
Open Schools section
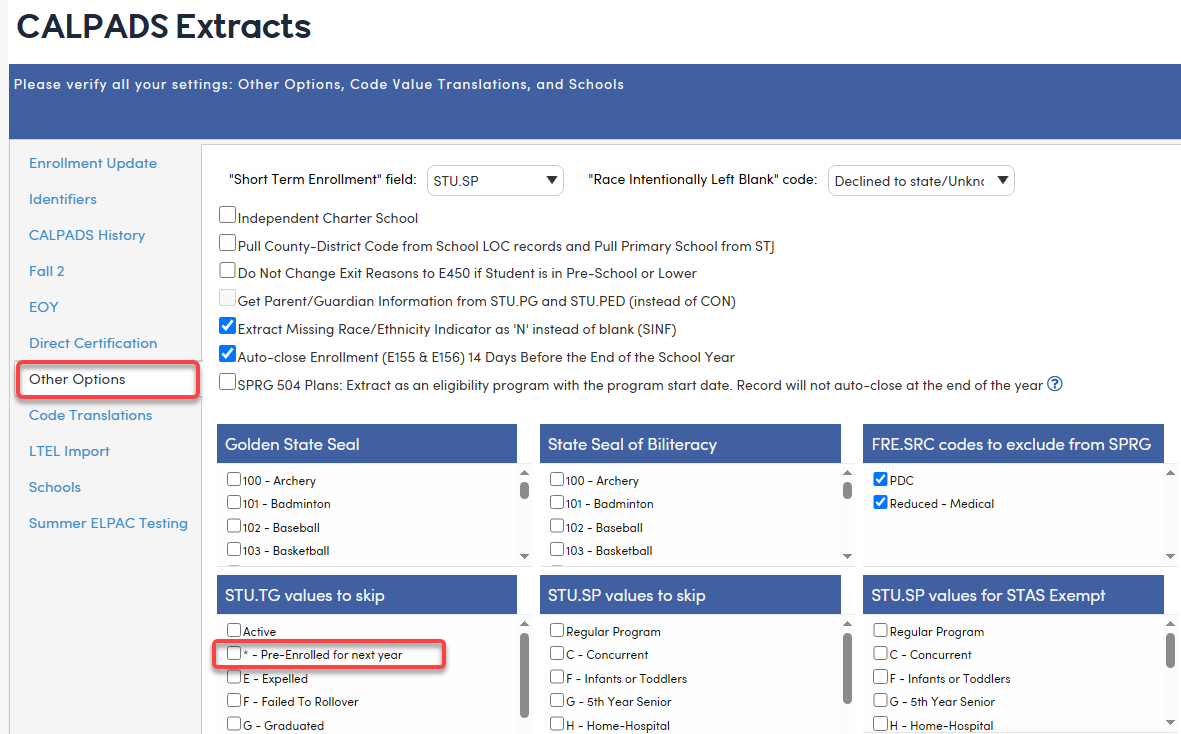point(54,487)
